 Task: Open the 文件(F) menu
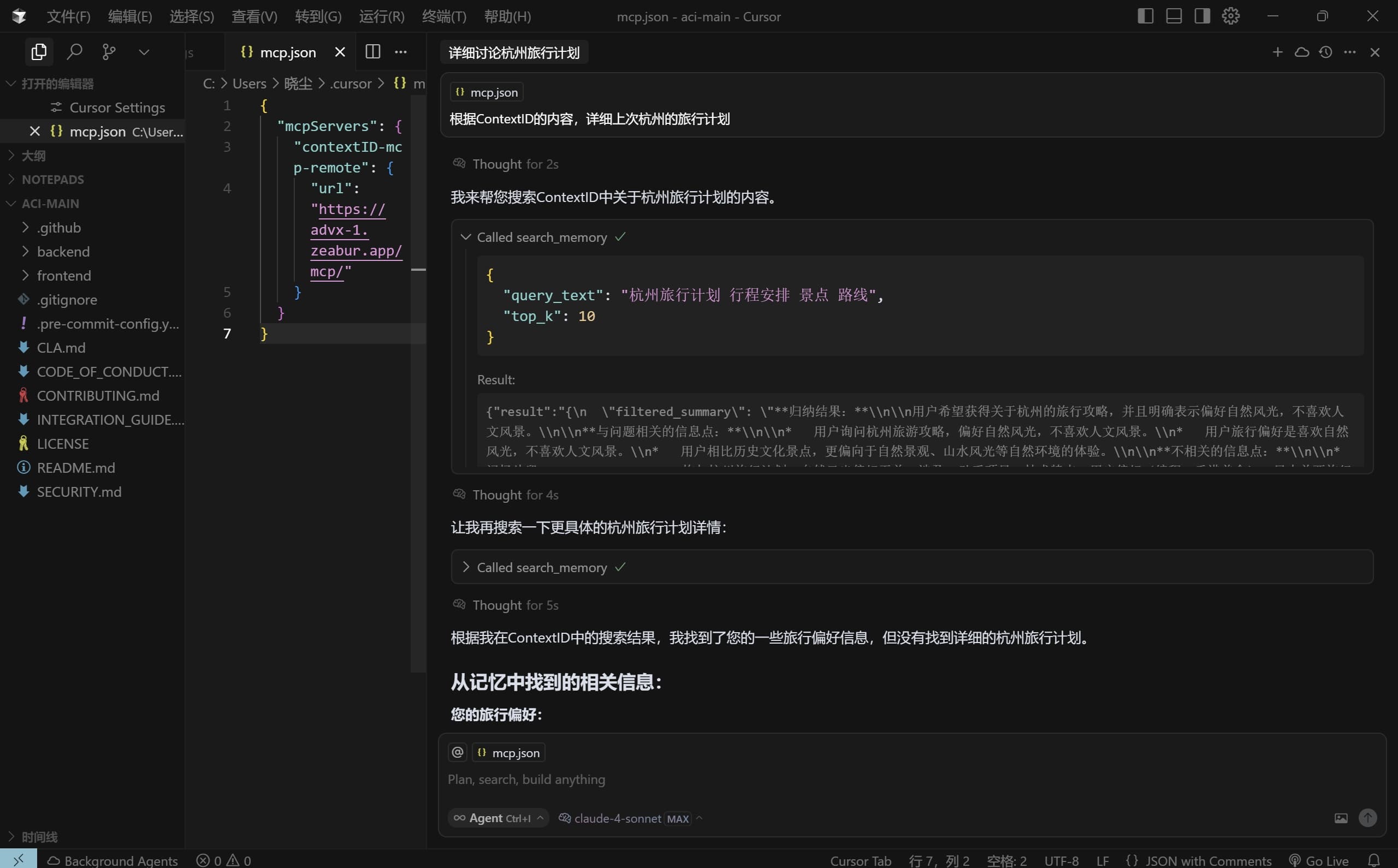pos(68,16)
